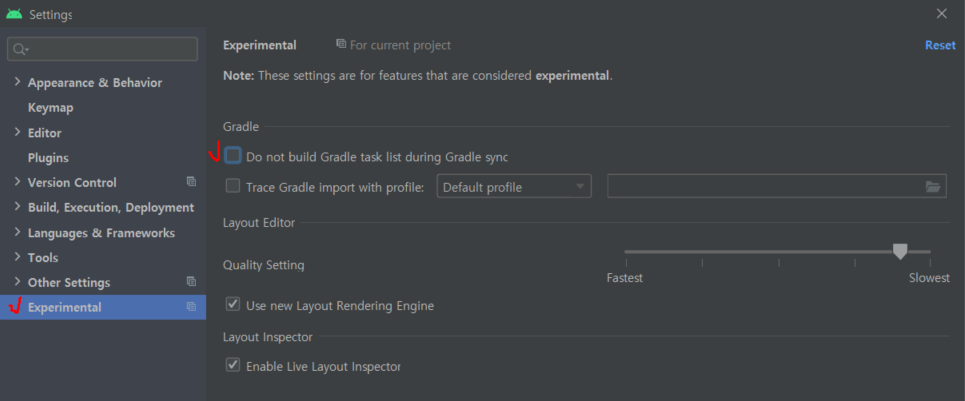Open the Default profile dropdown
The width and height of the screenshot is (965, 401).
tap(514, 186)
